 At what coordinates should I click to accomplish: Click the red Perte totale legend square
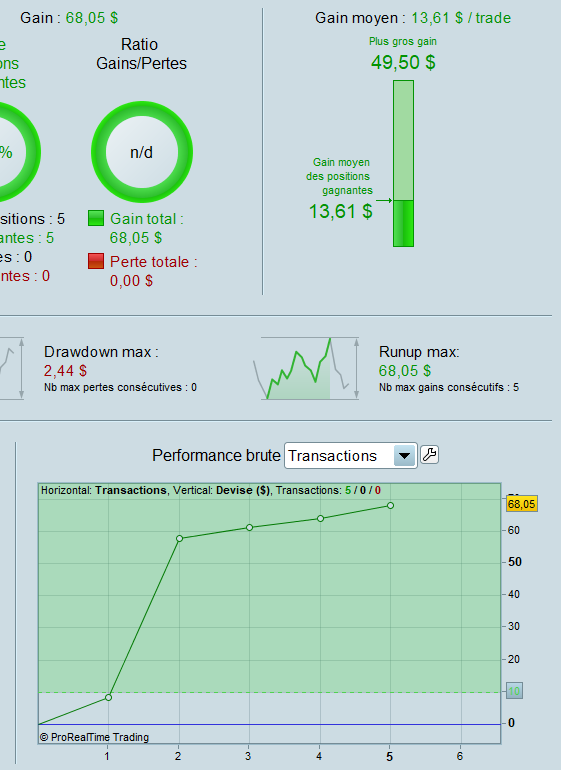pyautogui.click(x=96, y=261)
